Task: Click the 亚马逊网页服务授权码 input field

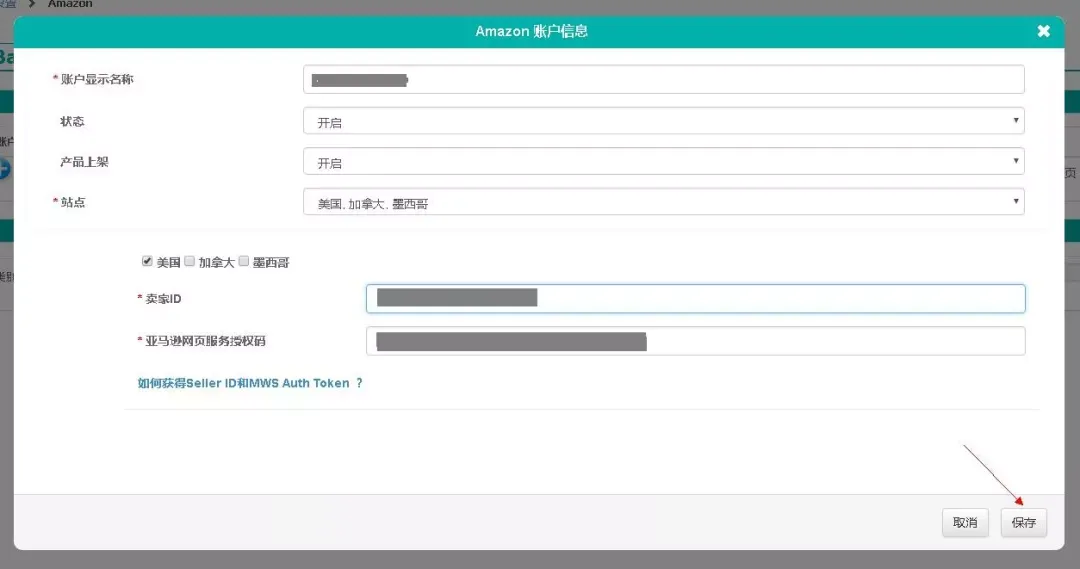Action: click(x=696, y=341)
